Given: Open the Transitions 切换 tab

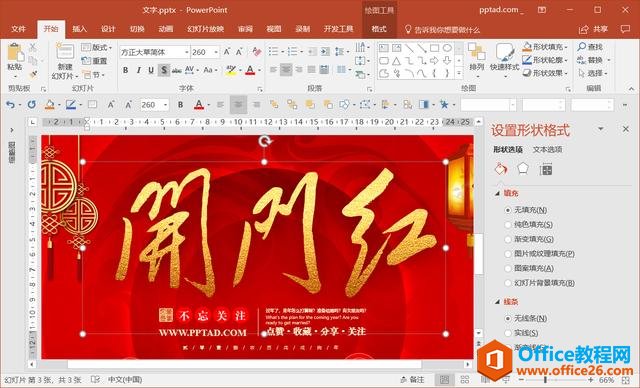Looking at the screenshot, I should point(137,29).
